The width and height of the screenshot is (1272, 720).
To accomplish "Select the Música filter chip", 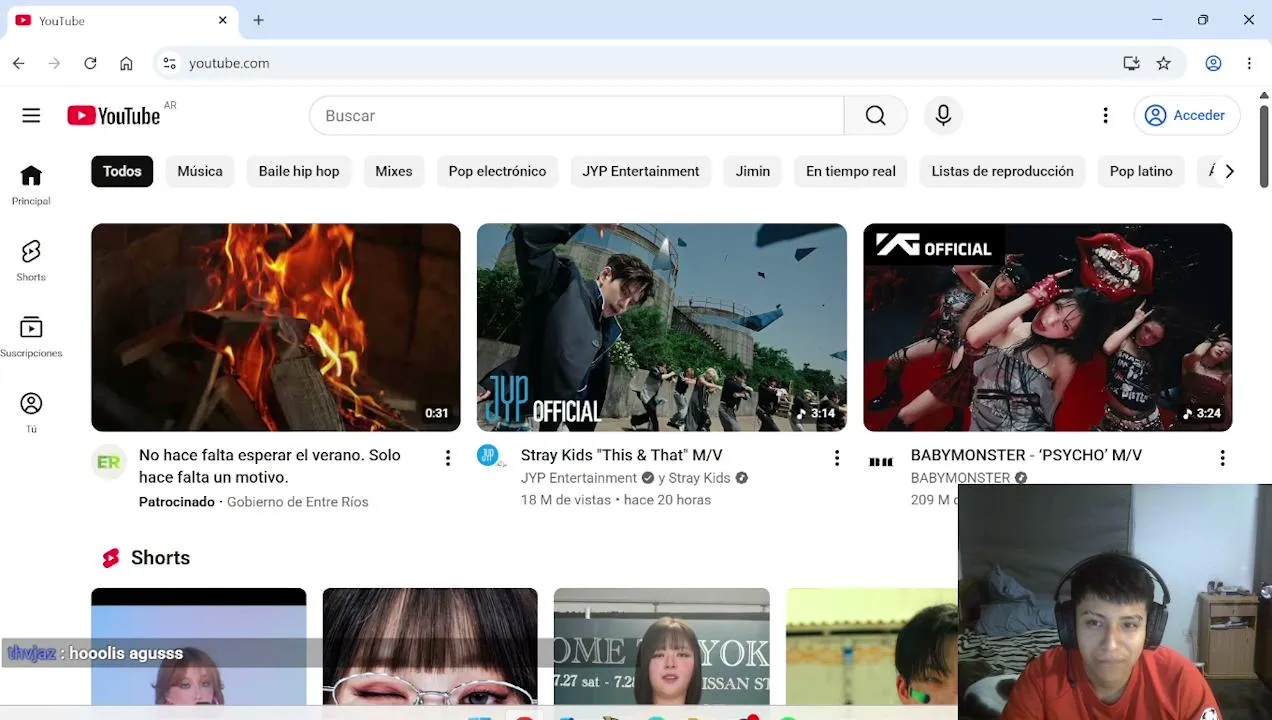I will pos(200,171).
